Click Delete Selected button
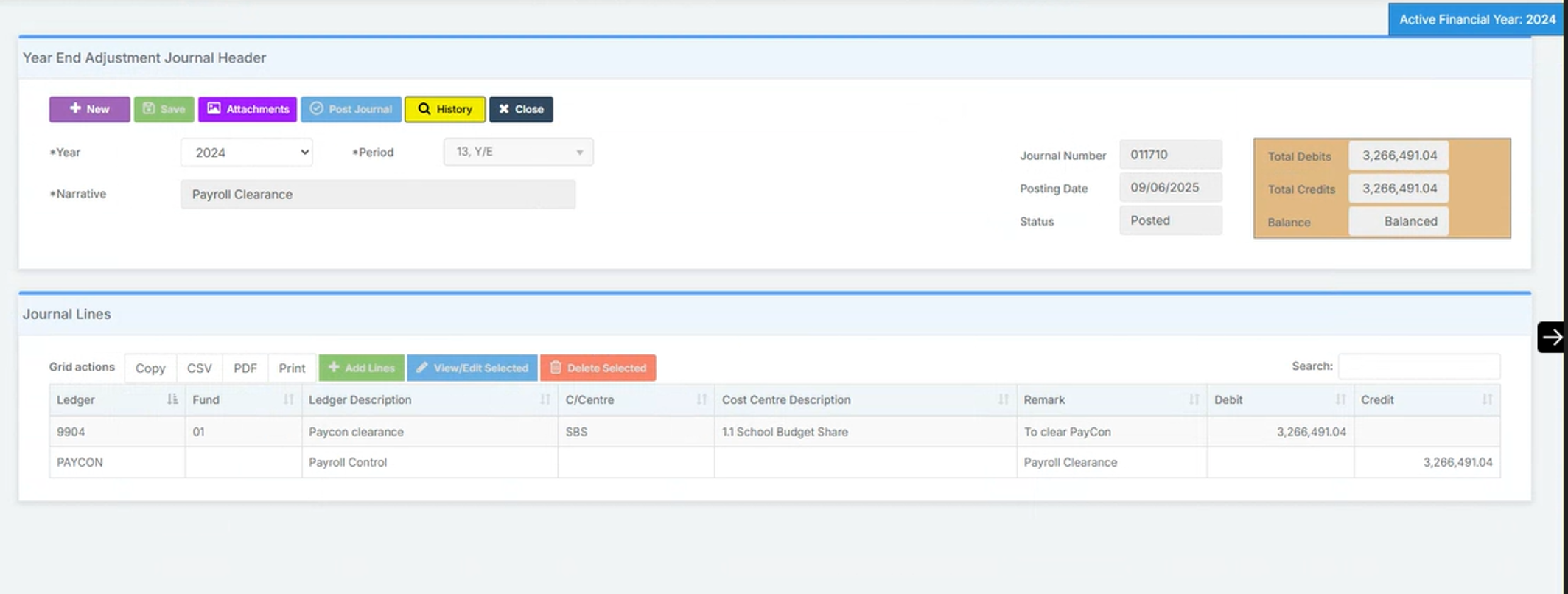 [x=598, y=368]
